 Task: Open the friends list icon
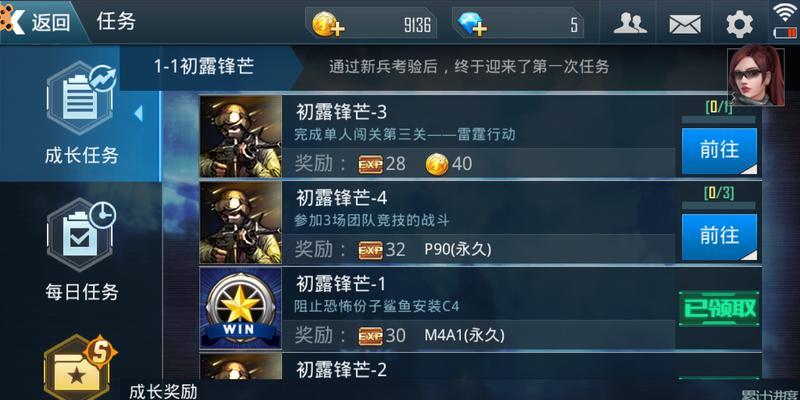(630, 23)
